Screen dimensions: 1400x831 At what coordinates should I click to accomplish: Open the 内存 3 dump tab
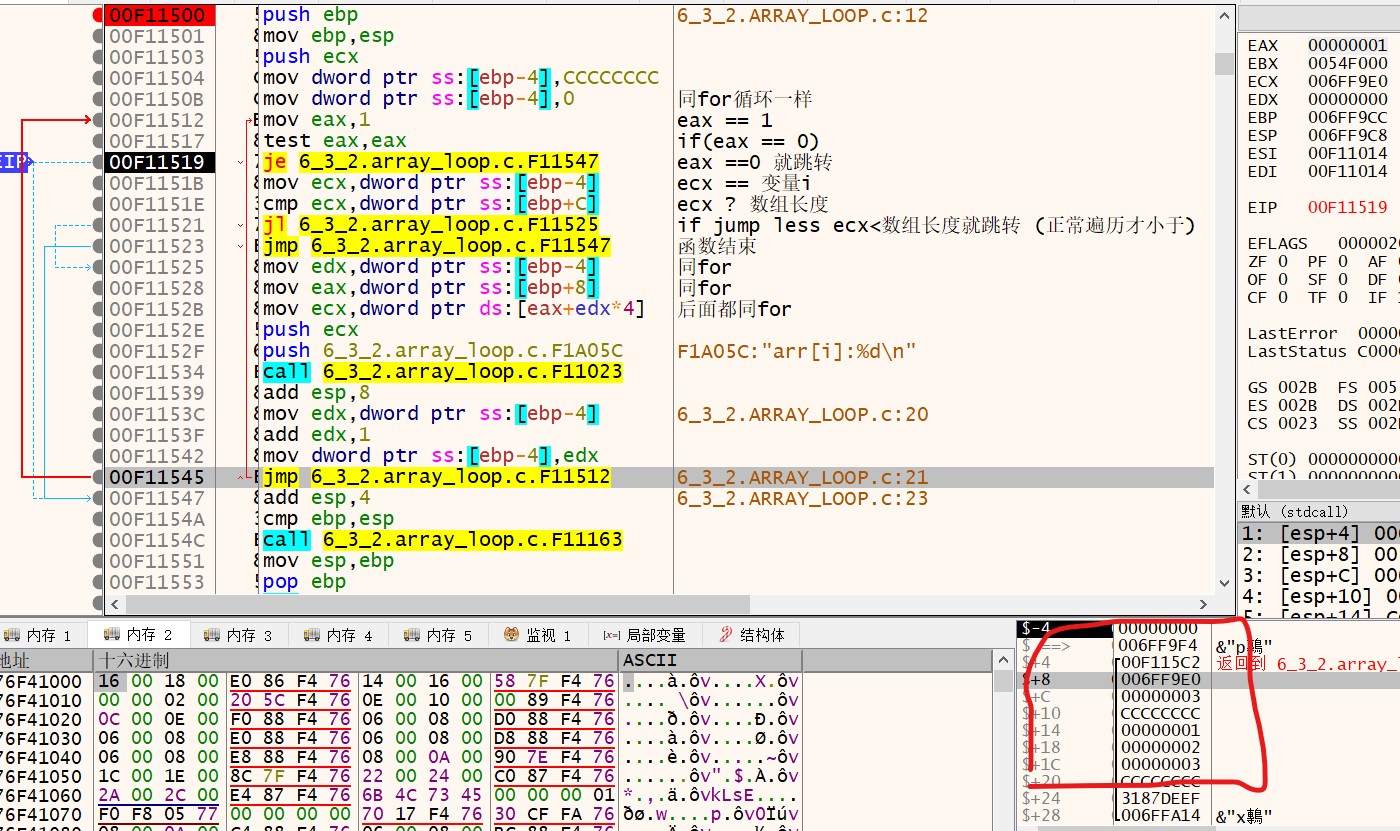(x=239, y=635)
